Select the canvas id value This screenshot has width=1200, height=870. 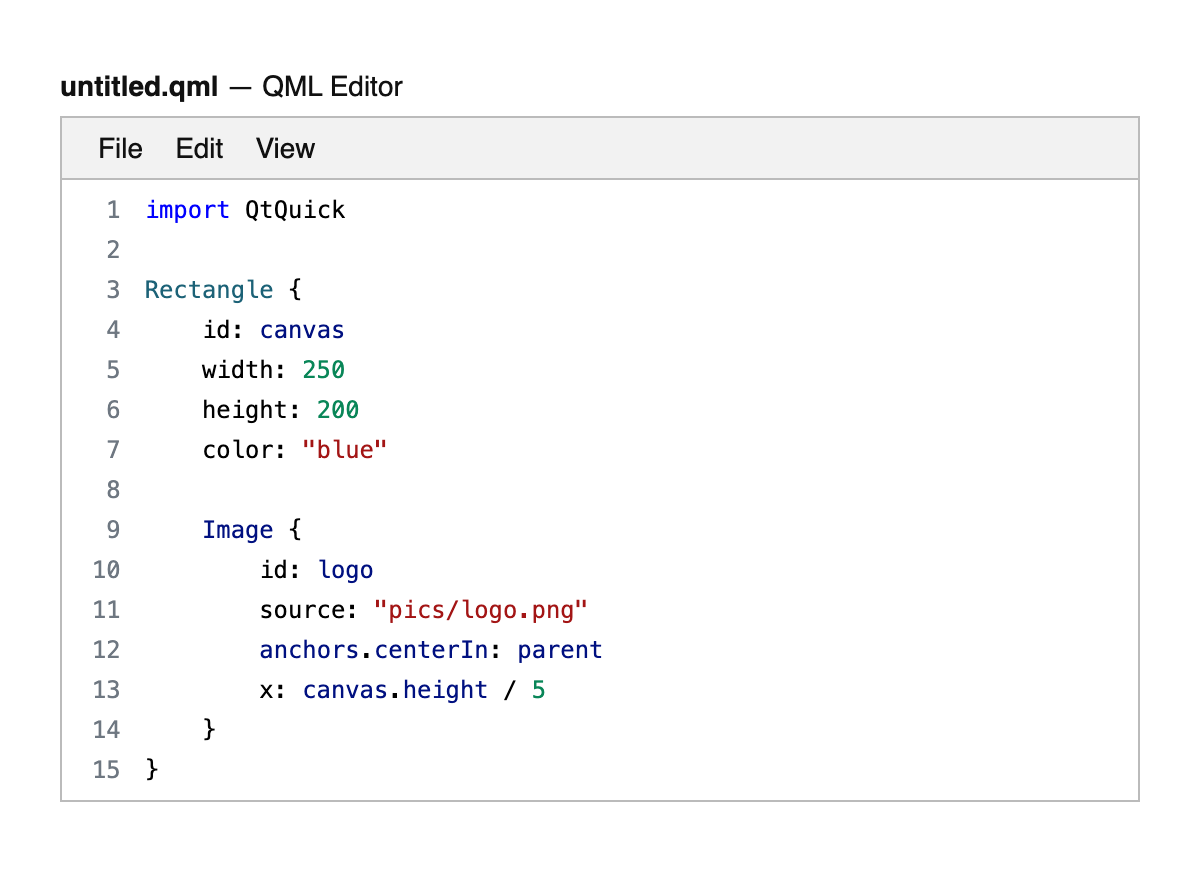(302, 329)
